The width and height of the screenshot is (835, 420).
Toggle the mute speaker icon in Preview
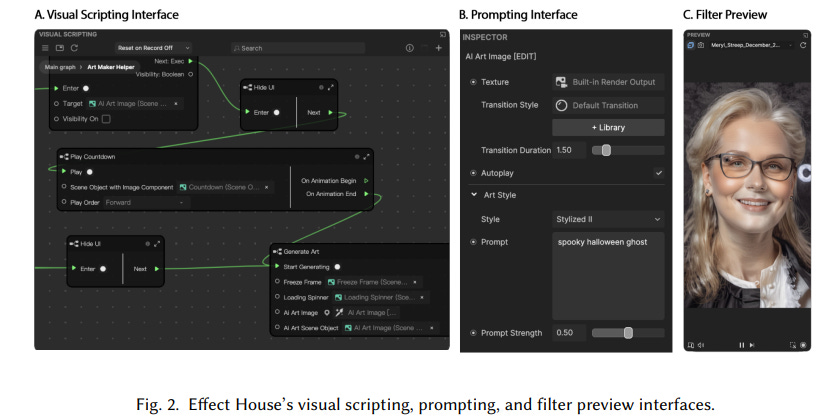pyautogui.click(x=701, y=345)
